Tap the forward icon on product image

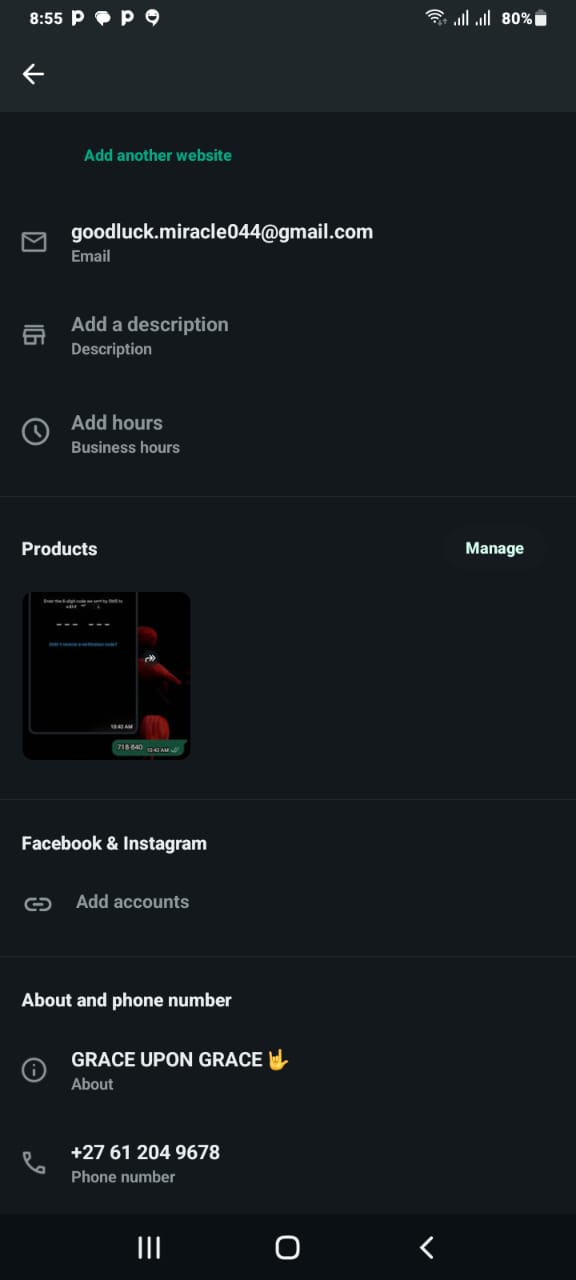click(150, 658)
